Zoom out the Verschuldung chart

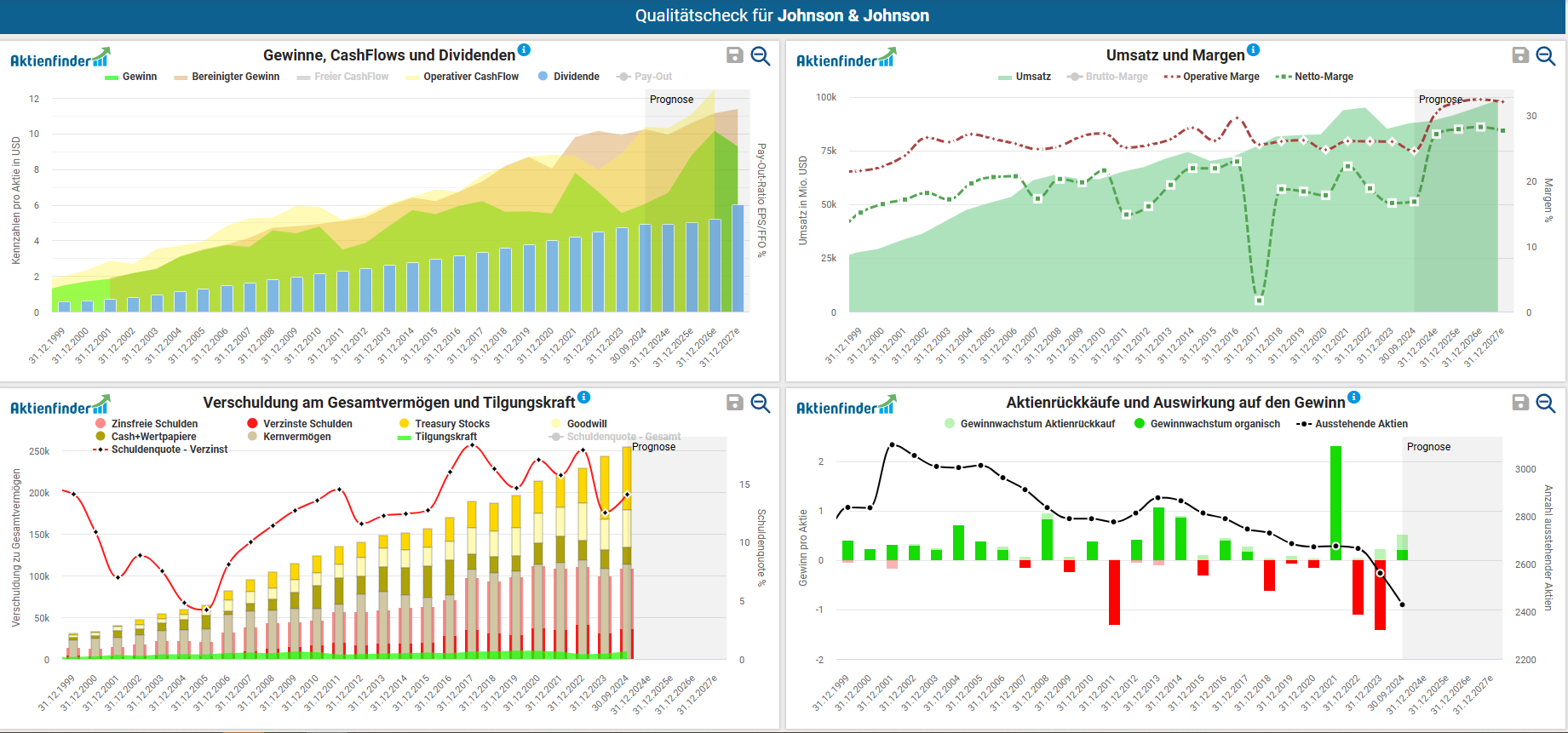761,404
